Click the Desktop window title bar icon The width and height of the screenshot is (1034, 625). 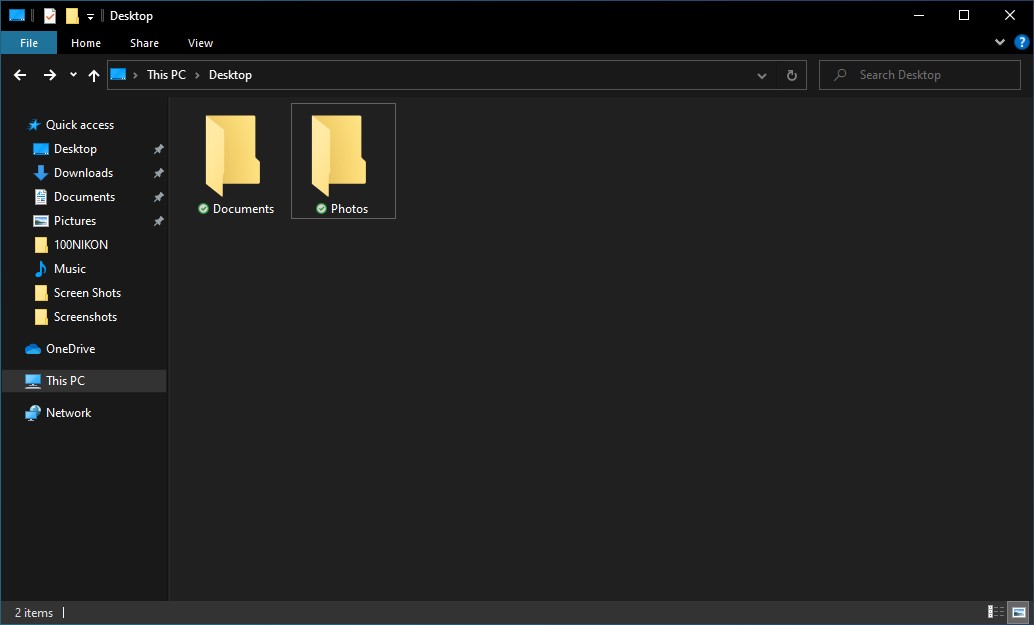pos(17,16)
